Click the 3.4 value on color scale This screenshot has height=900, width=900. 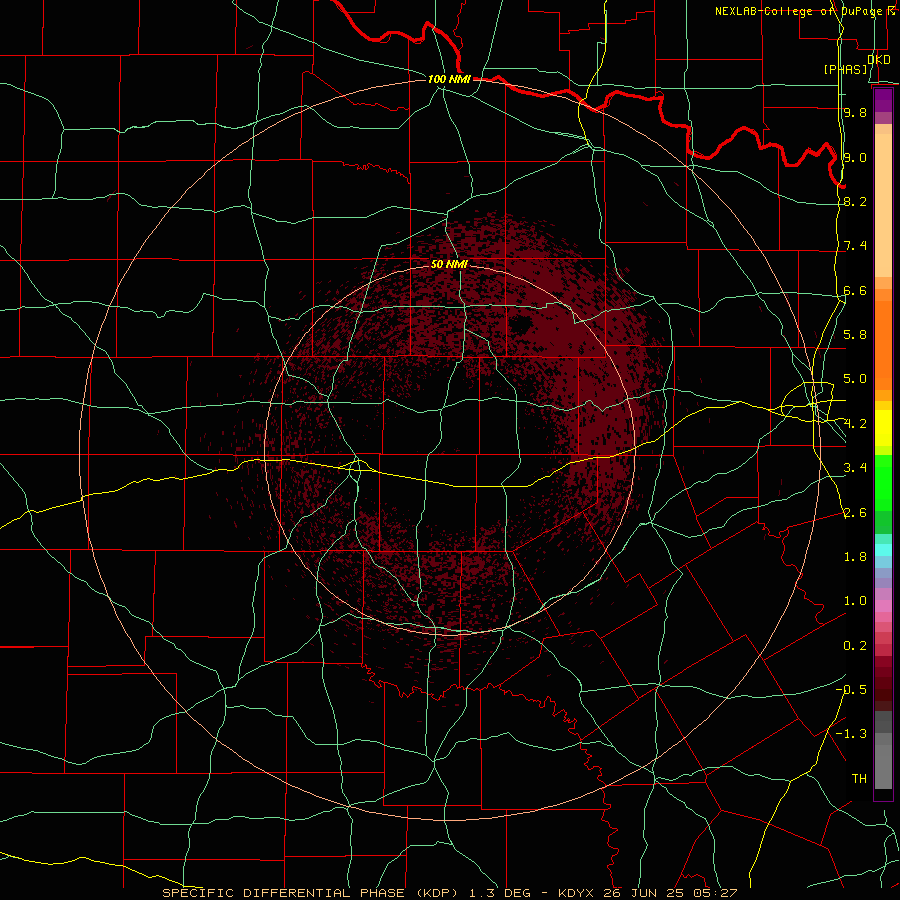tap(855, 468)
